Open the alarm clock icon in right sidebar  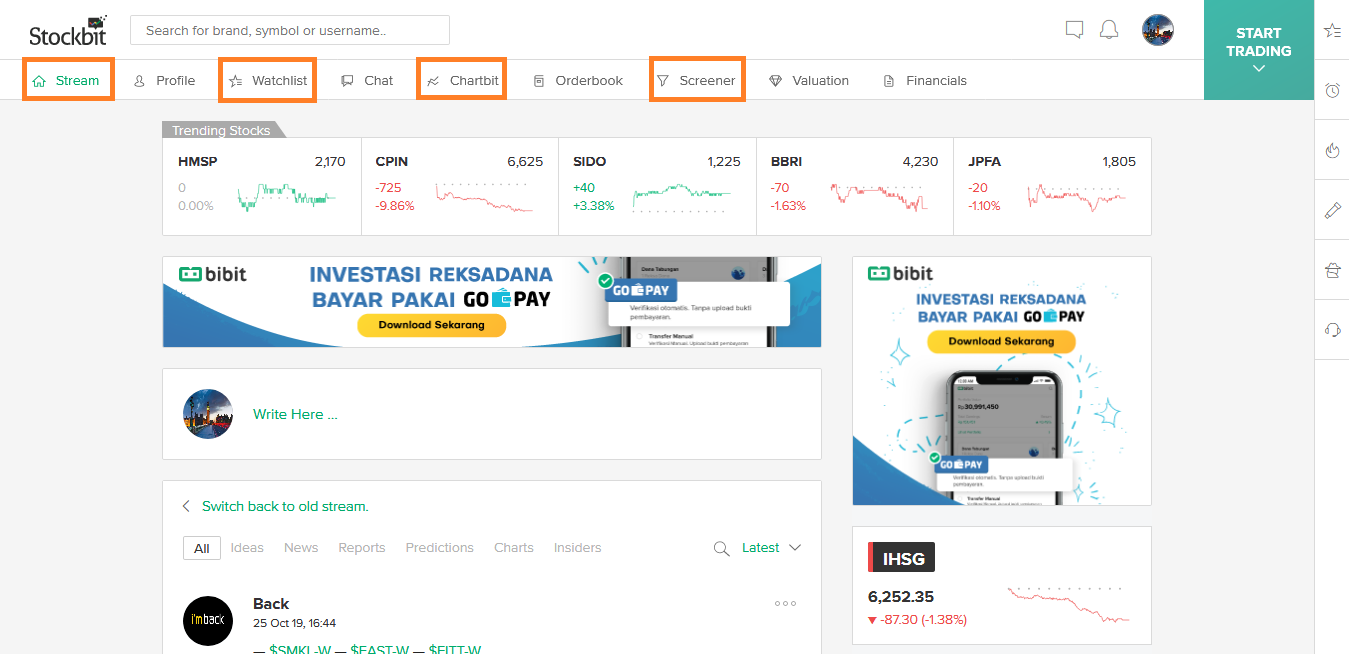[x=1332, y=90]
